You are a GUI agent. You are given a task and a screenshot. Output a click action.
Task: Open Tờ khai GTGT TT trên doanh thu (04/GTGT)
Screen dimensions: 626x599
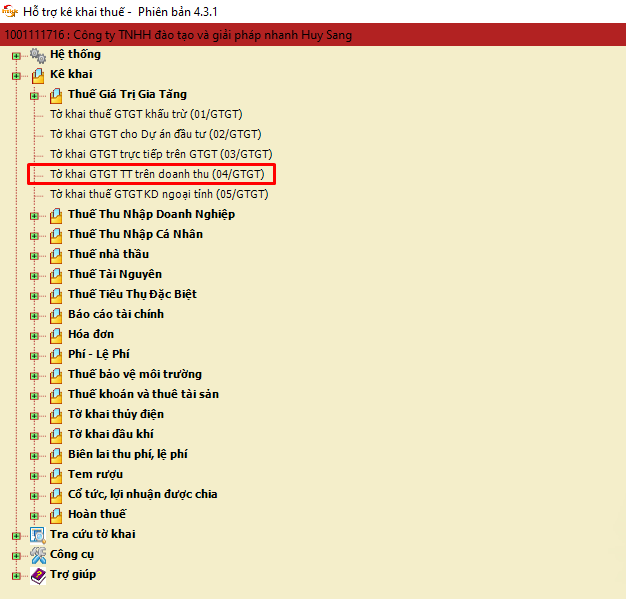pyautogui.click(x=157, y=175)
